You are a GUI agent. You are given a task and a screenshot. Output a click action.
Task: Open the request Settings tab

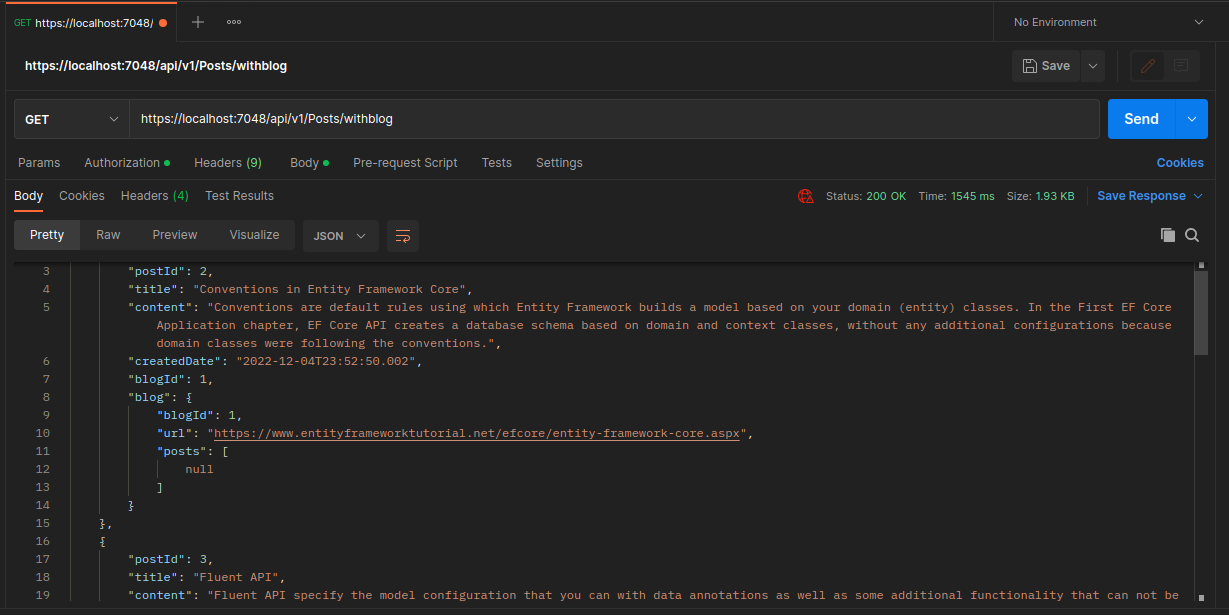pyautogui.click(x=559, y=163)
